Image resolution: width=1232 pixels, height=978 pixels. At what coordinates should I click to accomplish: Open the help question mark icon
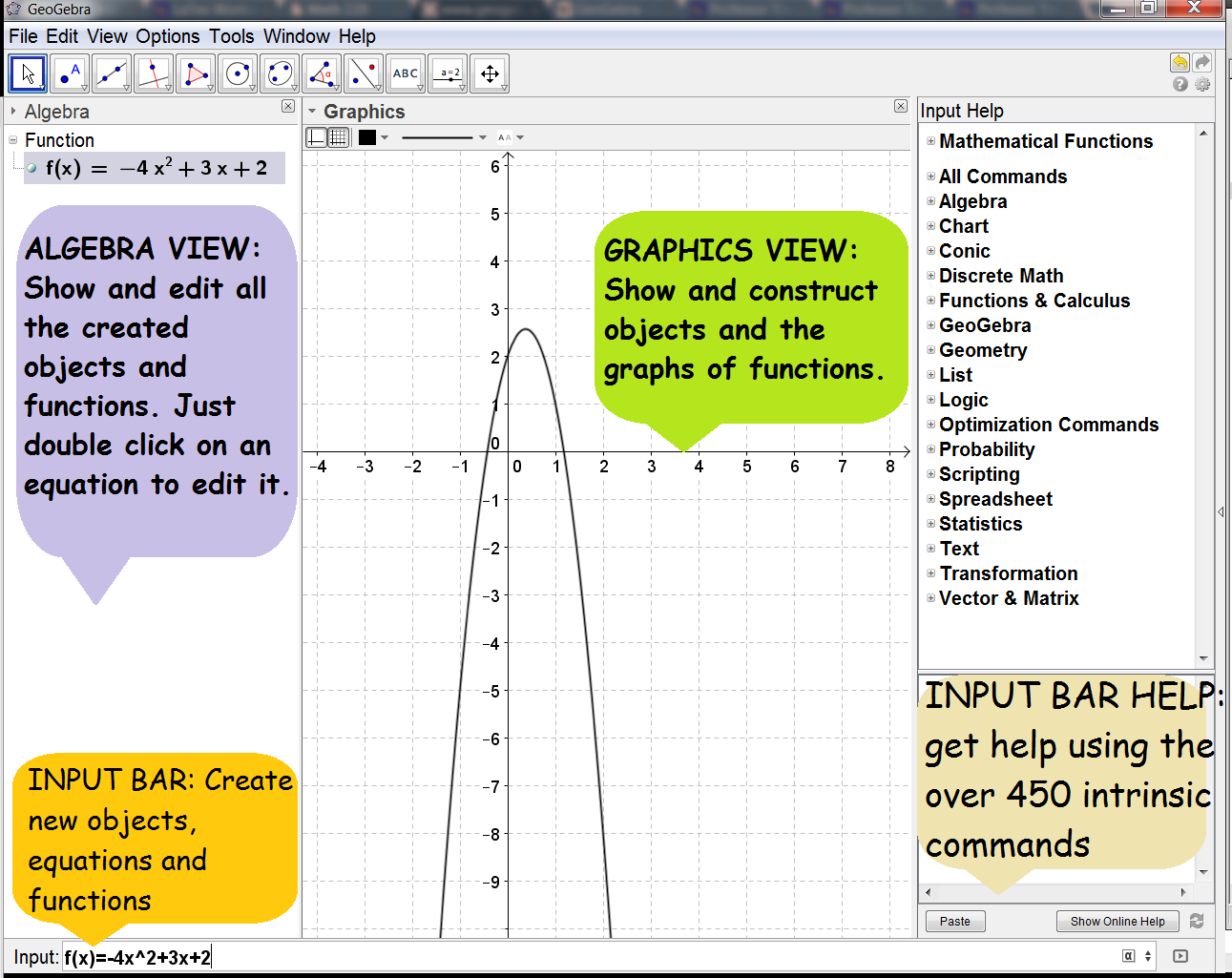point(1180,84)
